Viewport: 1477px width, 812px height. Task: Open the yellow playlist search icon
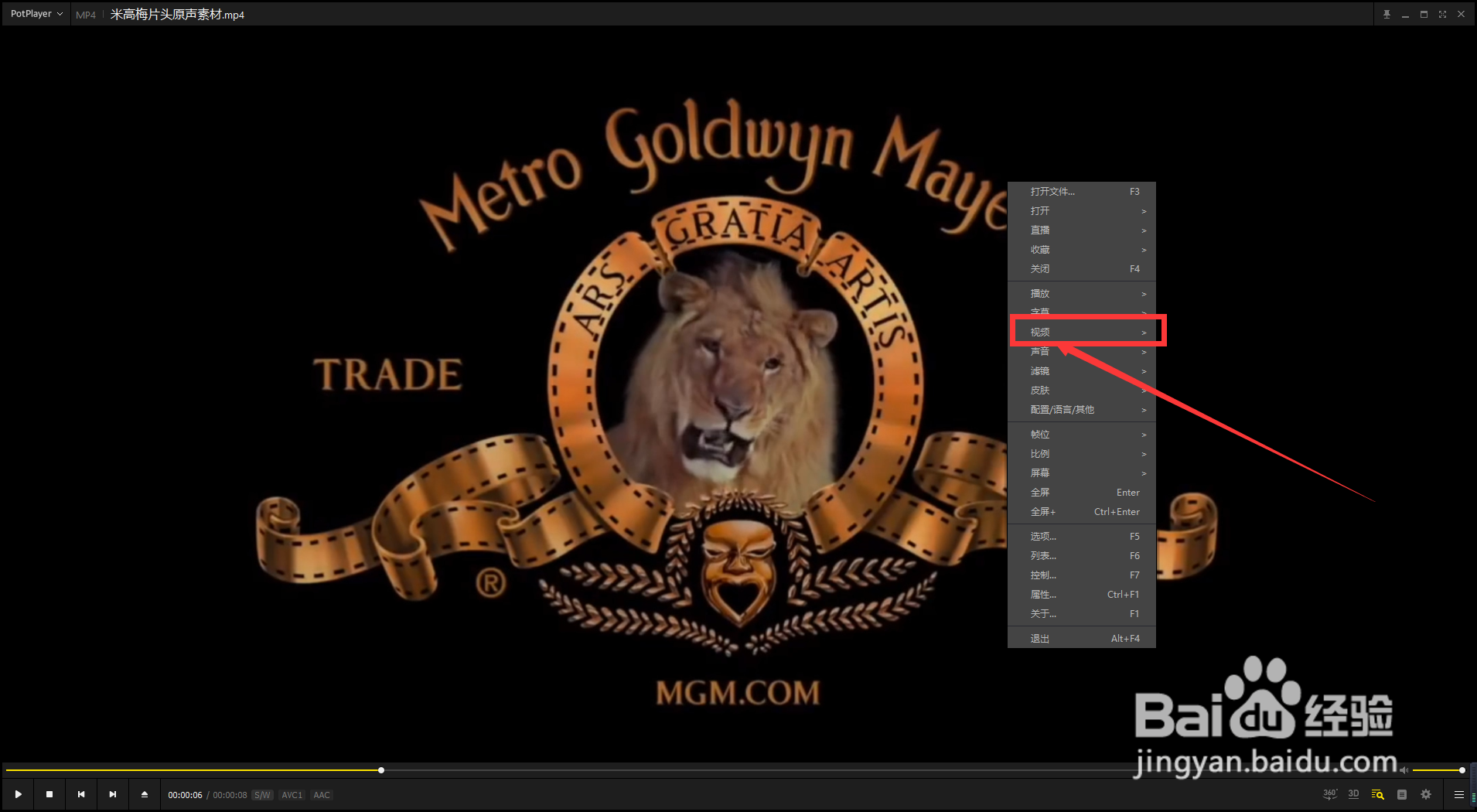pyautogui.click(x=1377, y=794)
